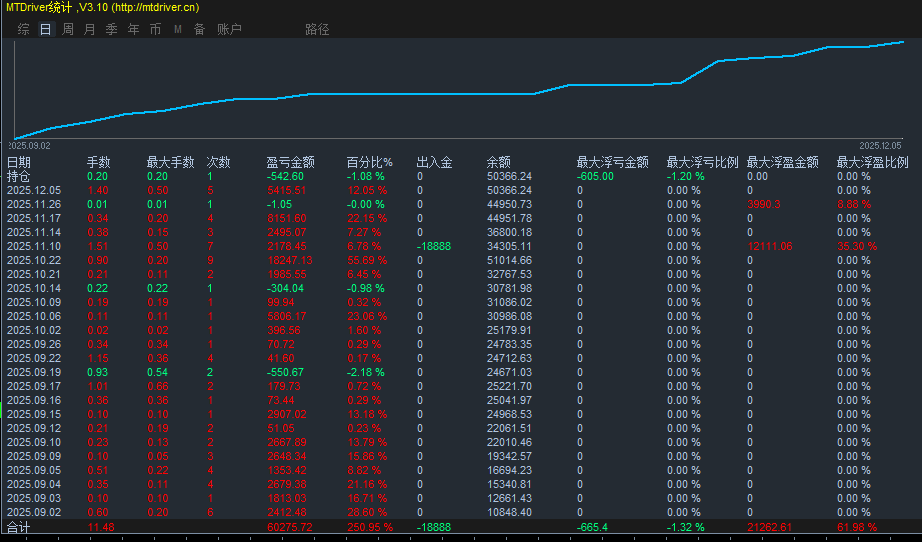Click the 百分比% column header
This screenshot has width=922, height=542.
click(369, 162)
